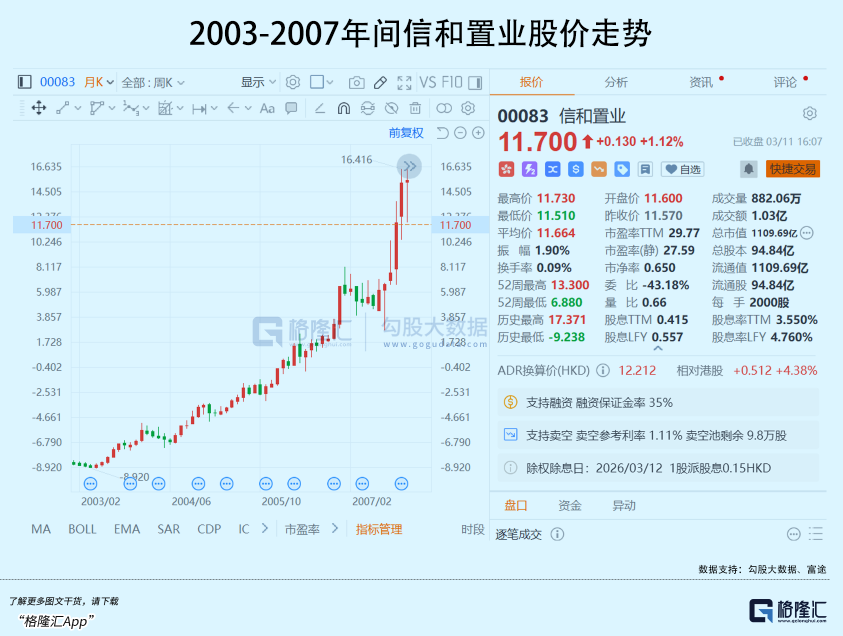Click the screenshot camera icon
The width and height of the screenshot is (843, 636).
[x=356, y=82]
